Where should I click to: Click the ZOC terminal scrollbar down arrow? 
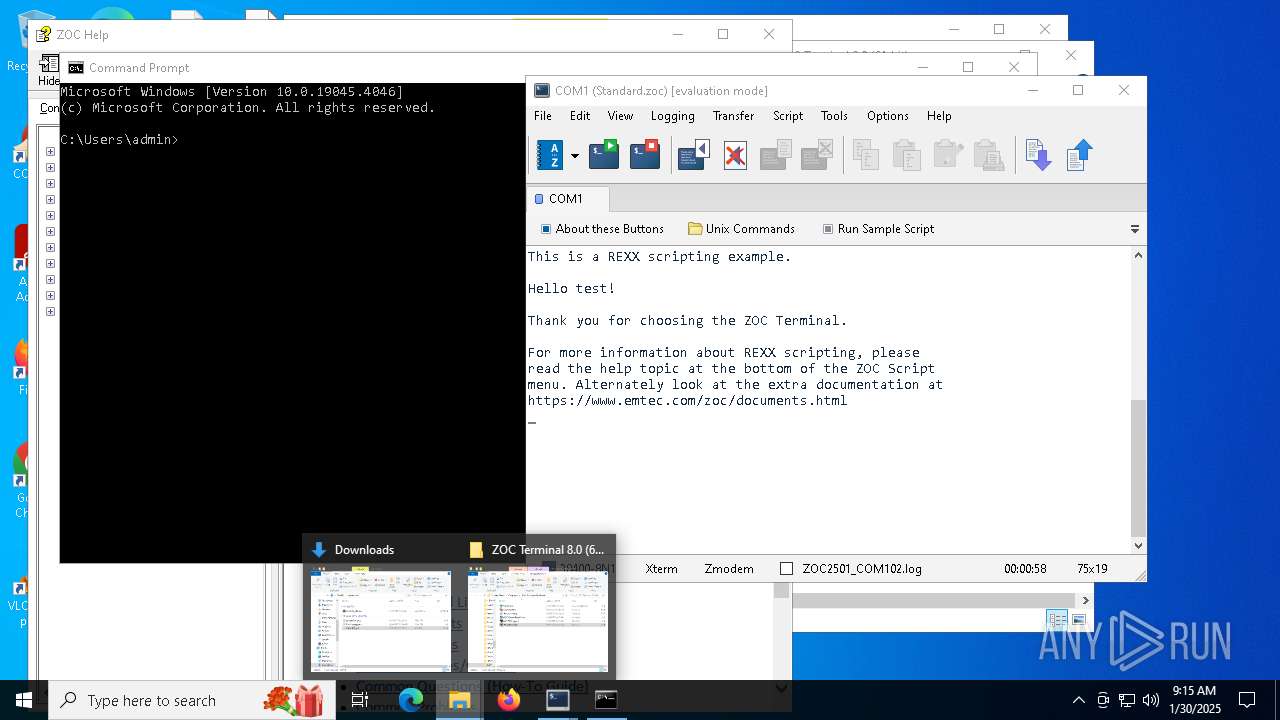click(x=1138, y=546)
